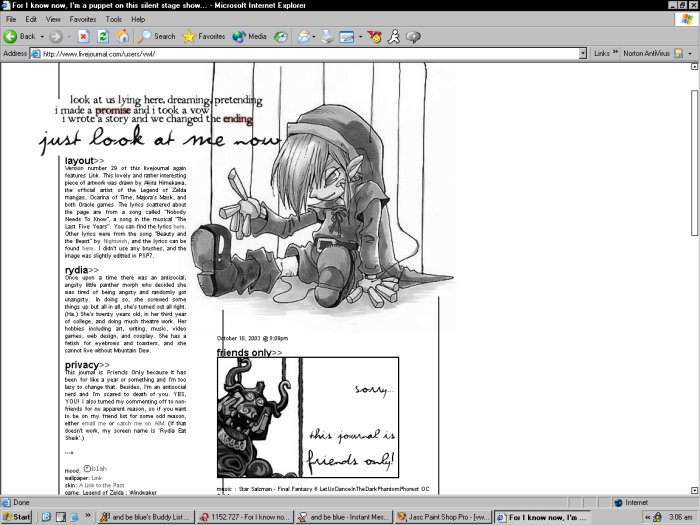Viewport: 700px width, 525px height.
Task: Open the Back history dropdown arrow
Action: point(42,37)
